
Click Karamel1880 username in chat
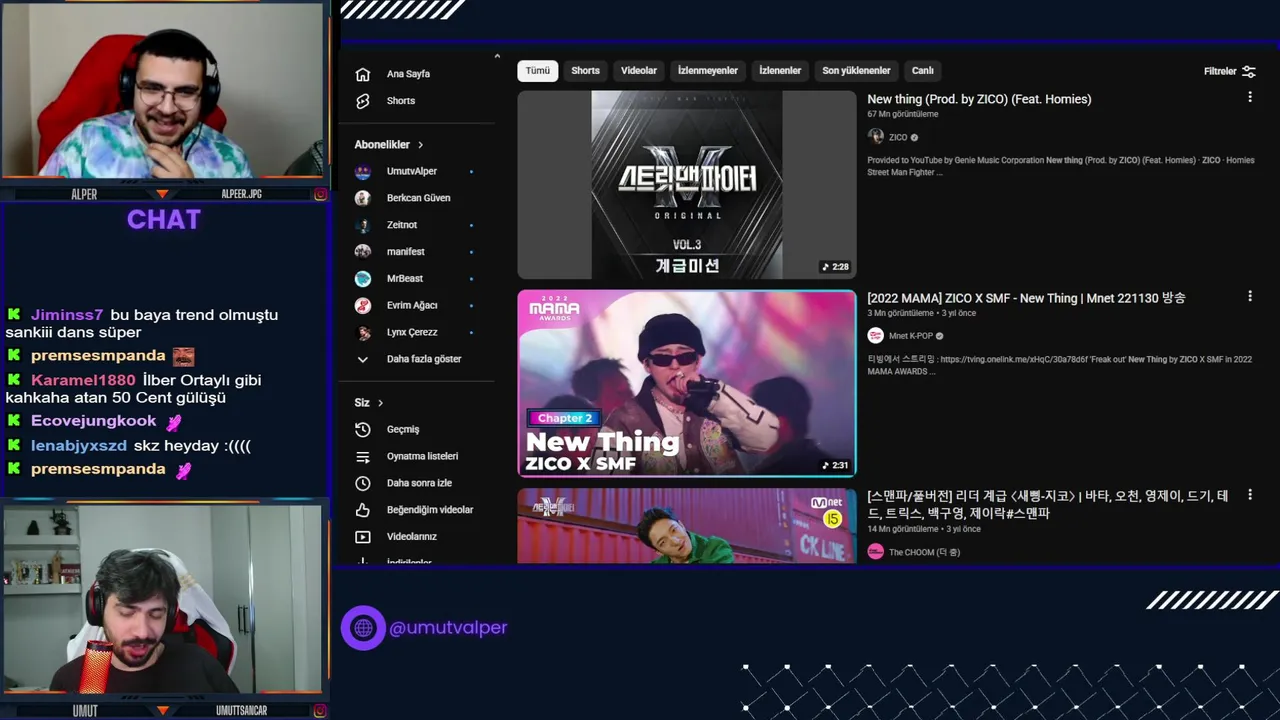click(83, 380)
